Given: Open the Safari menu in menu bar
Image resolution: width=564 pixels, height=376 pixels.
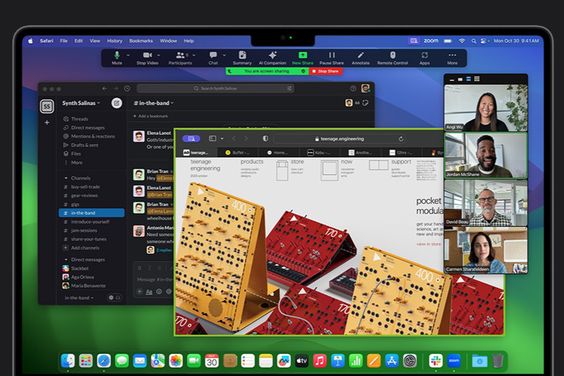Looking at the screenshot, I should pyautogui.click(x=47, y=41).
